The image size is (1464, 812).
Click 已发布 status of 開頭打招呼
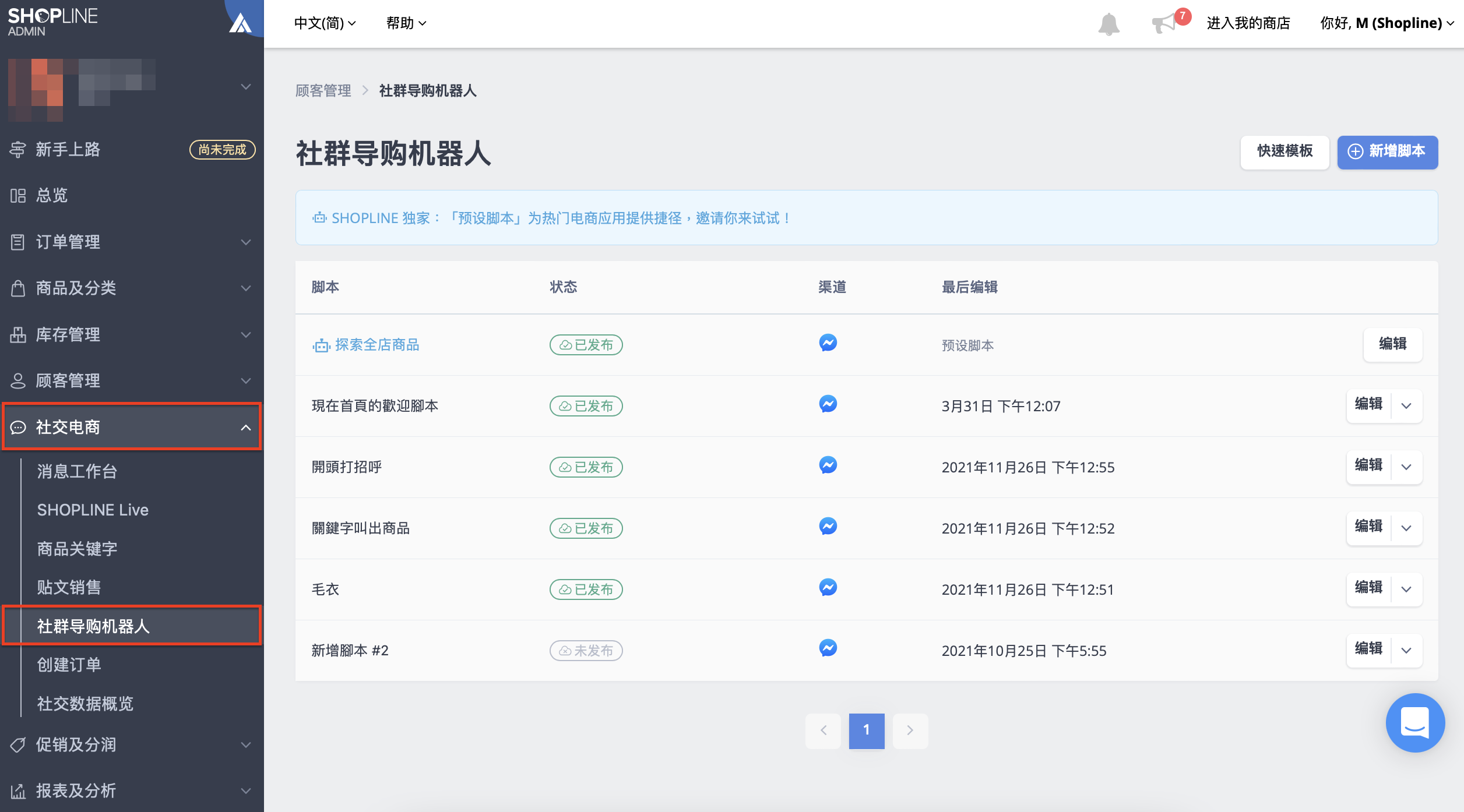[x=586, y=467]
